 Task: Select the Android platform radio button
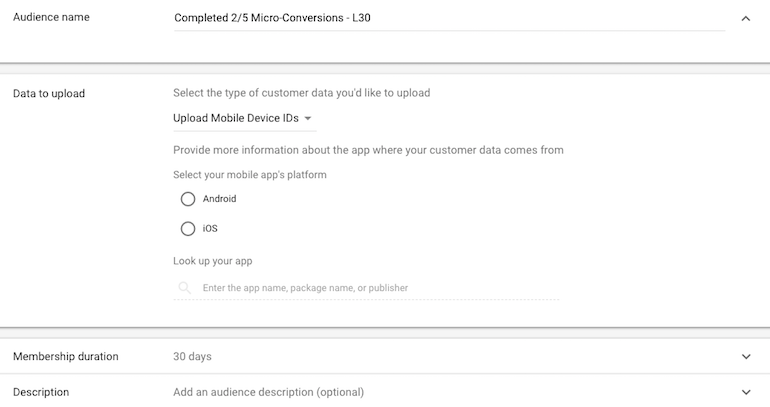(x=188, y=199)
